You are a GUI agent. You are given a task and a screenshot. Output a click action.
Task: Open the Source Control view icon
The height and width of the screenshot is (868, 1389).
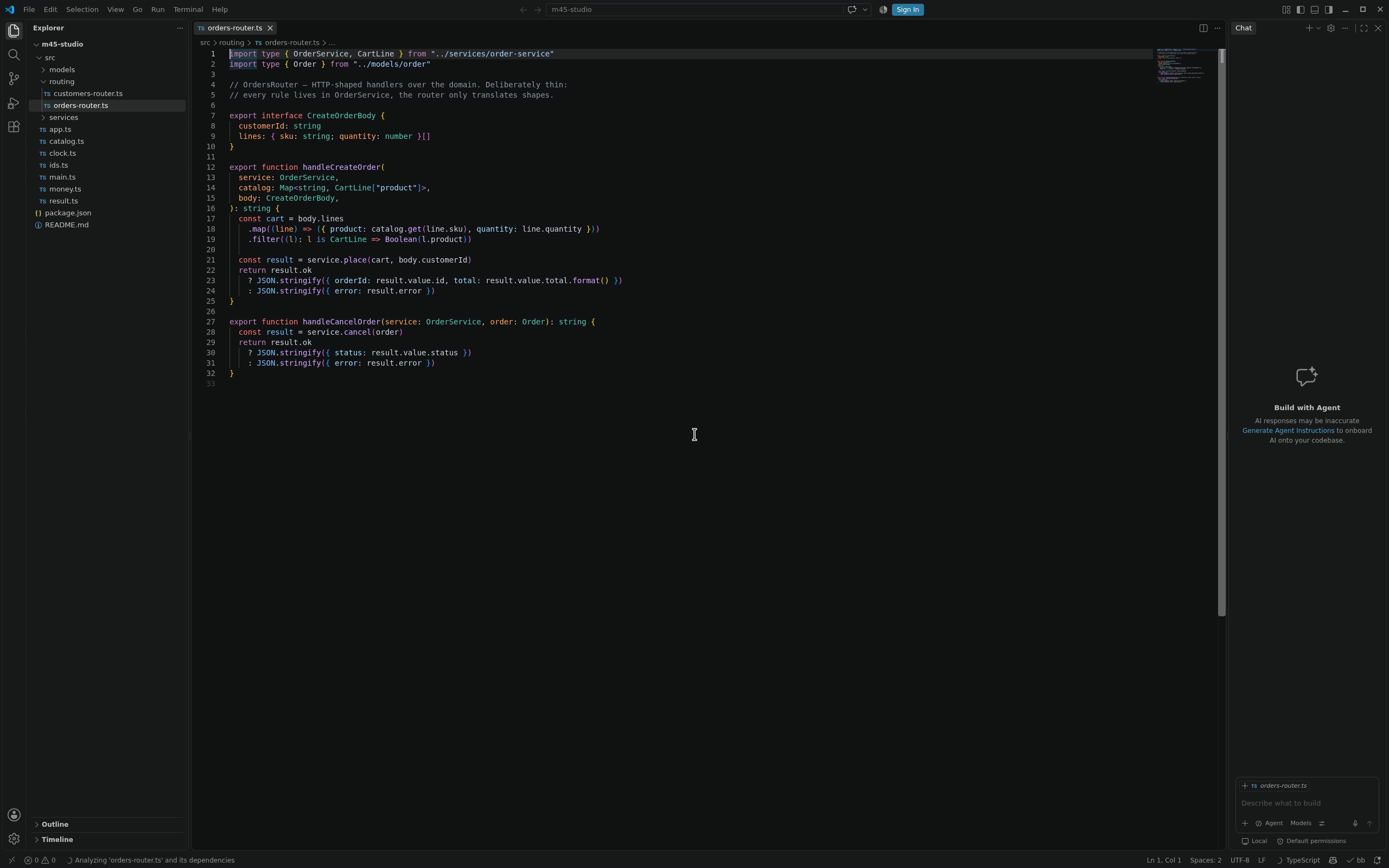click(x=14, y=79)
